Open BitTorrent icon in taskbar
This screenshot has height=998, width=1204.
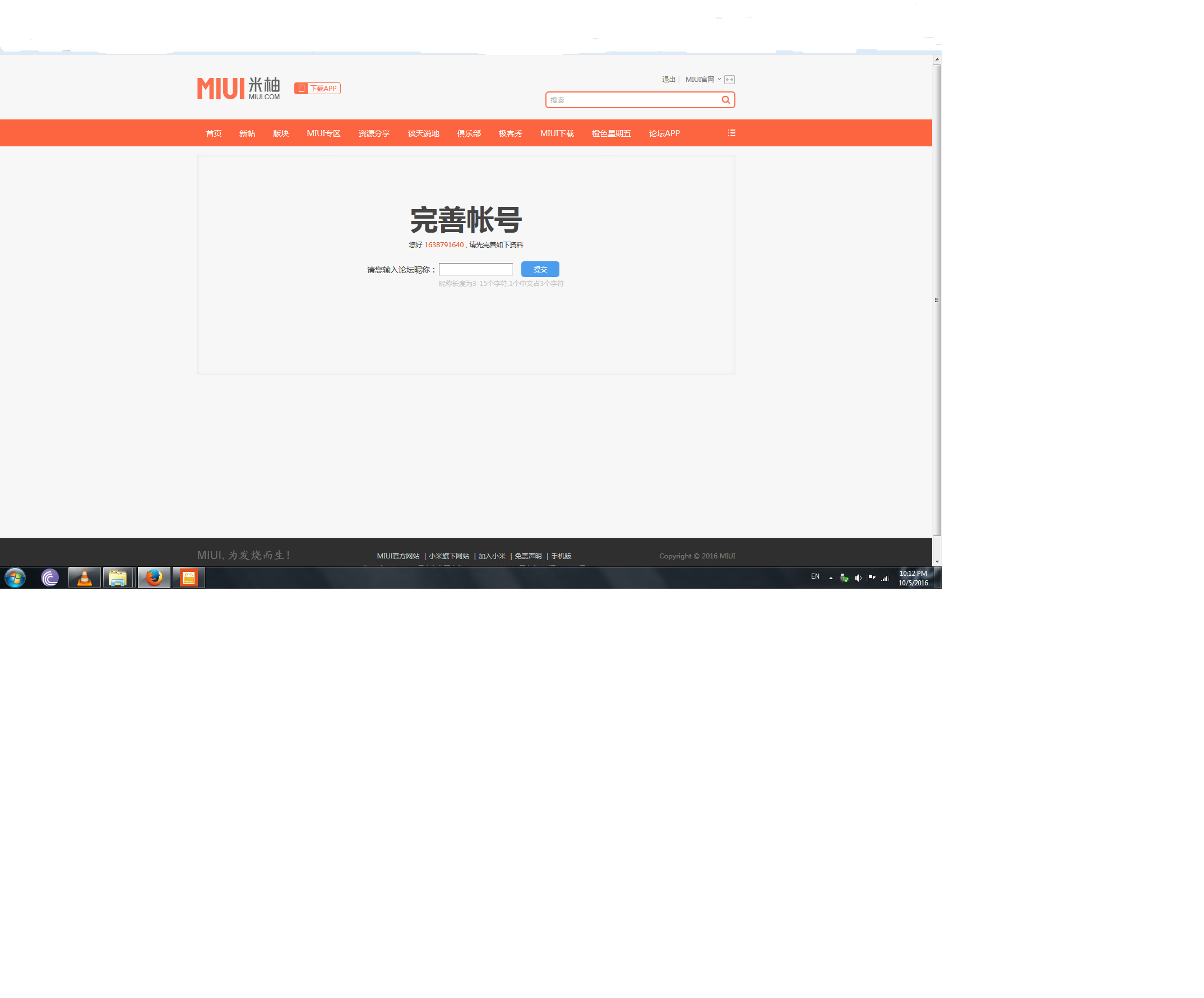point(50,577)
